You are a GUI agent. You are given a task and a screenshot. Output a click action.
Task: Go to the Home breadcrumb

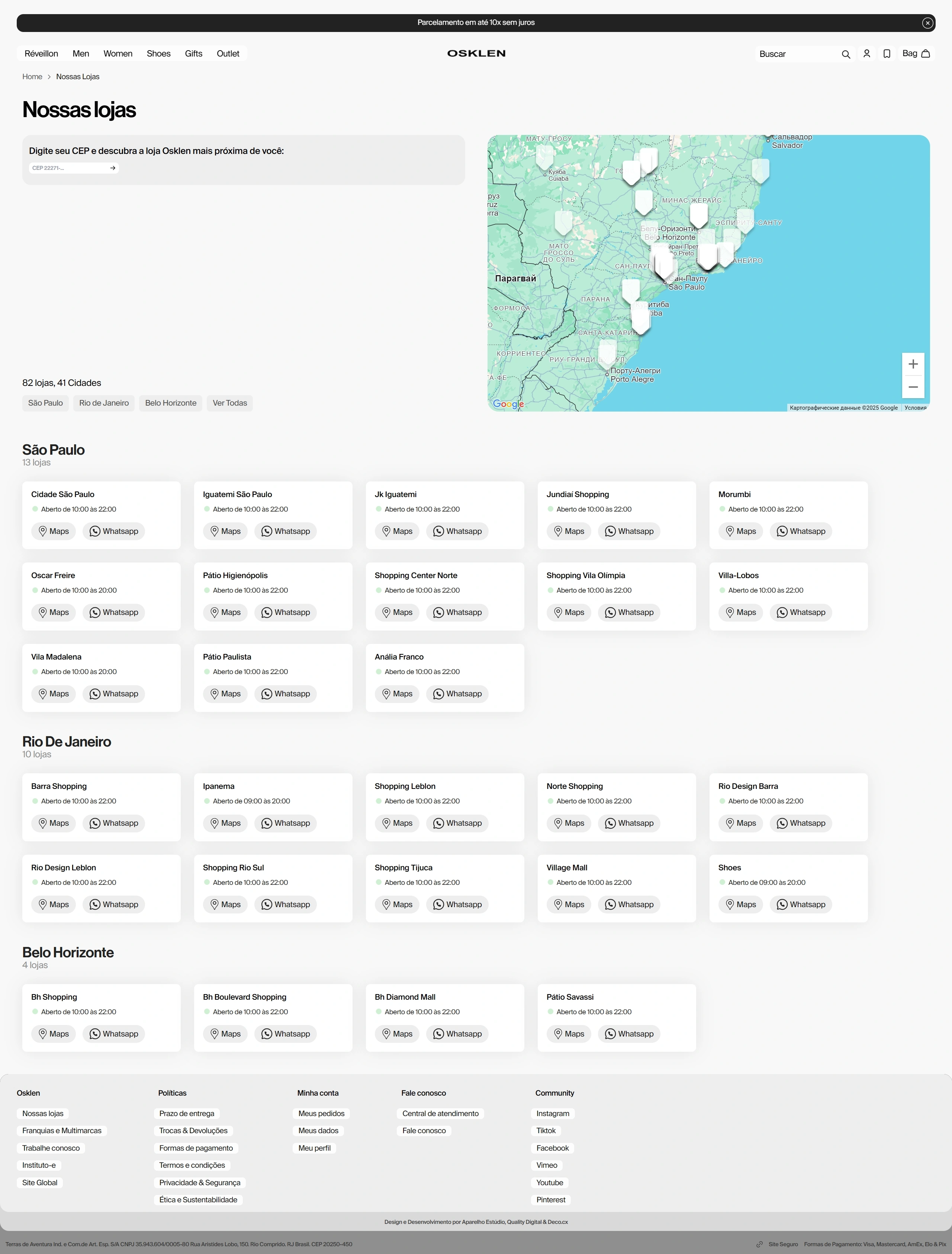point(32,77)
